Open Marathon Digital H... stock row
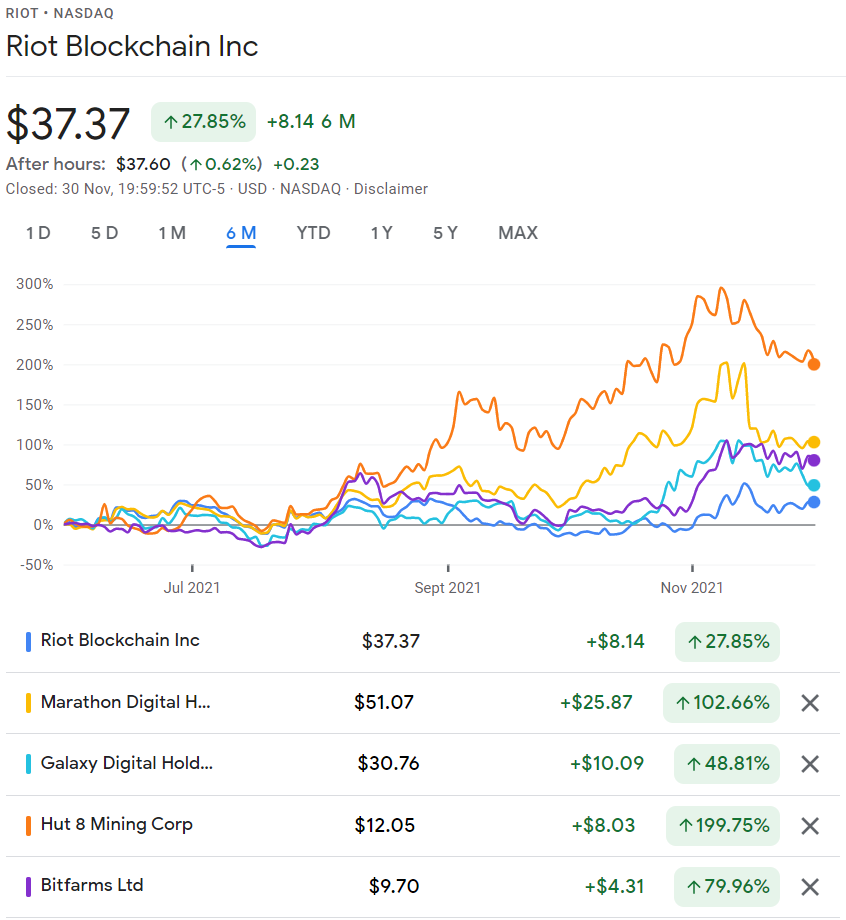 pos(422,703)
